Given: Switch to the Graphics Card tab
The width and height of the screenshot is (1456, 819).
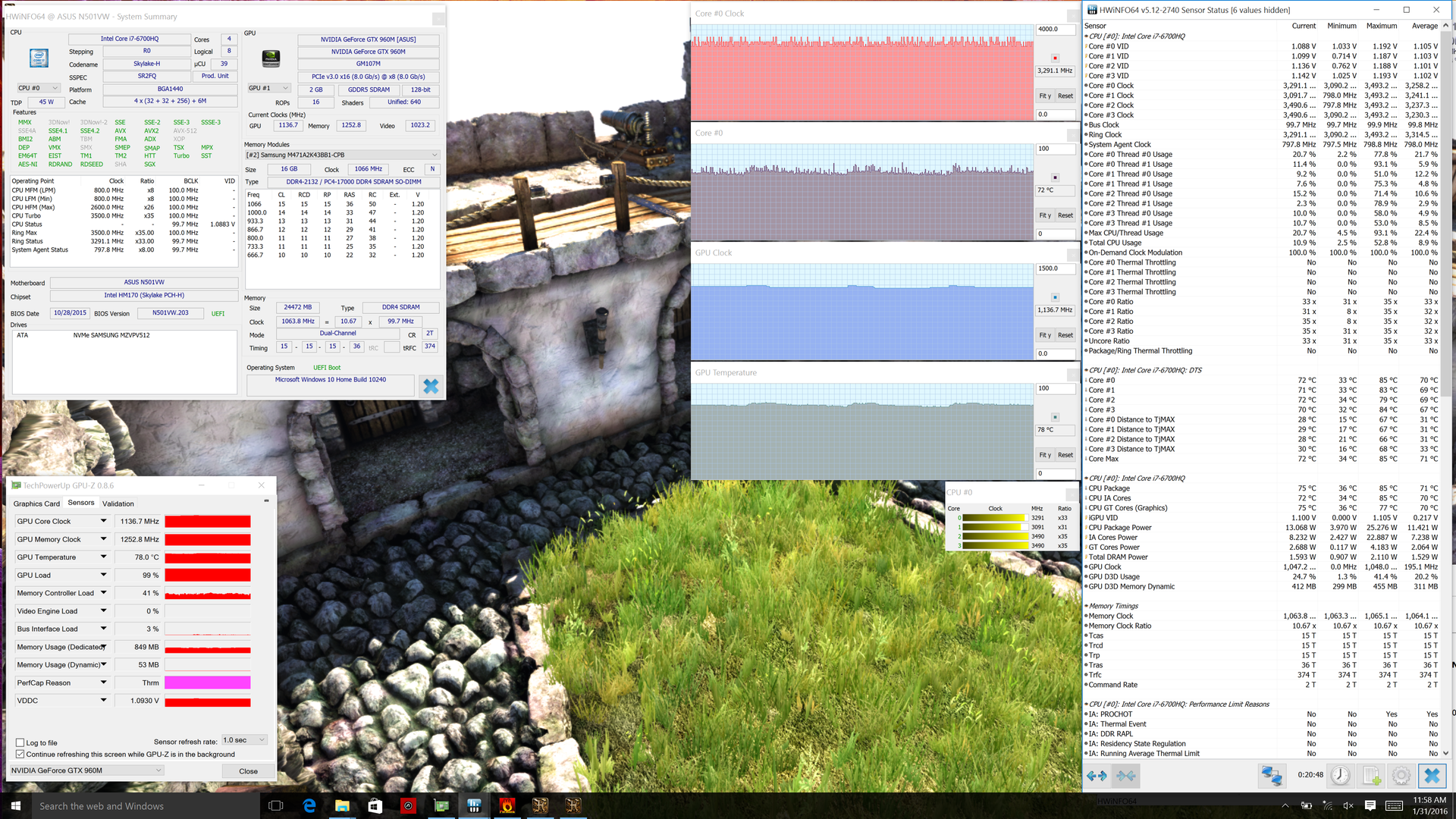Looking at the screenshot, I should tap(36, 504).
